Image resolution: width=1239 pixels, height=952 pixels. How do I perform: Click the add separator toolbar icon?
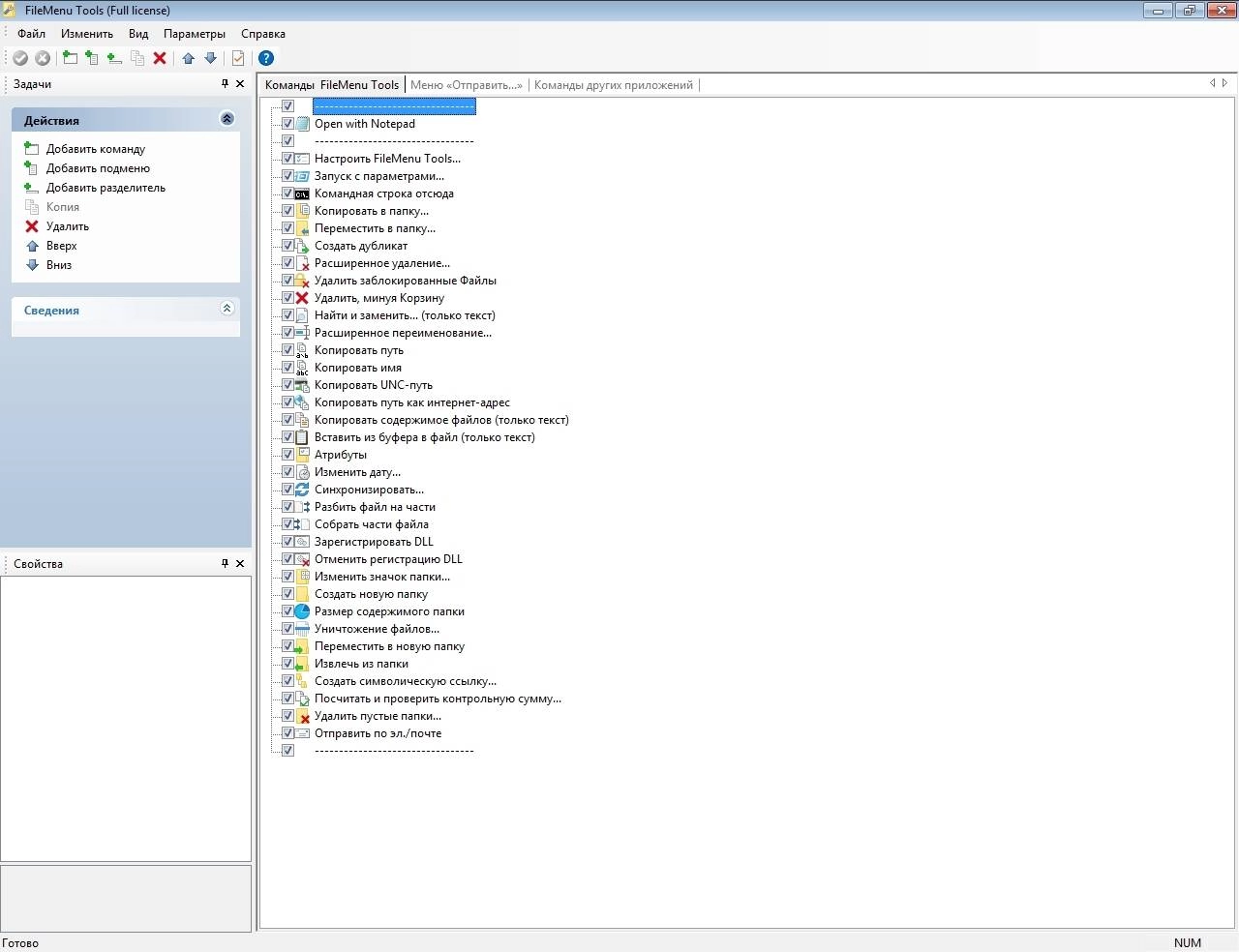coord(114,58)
